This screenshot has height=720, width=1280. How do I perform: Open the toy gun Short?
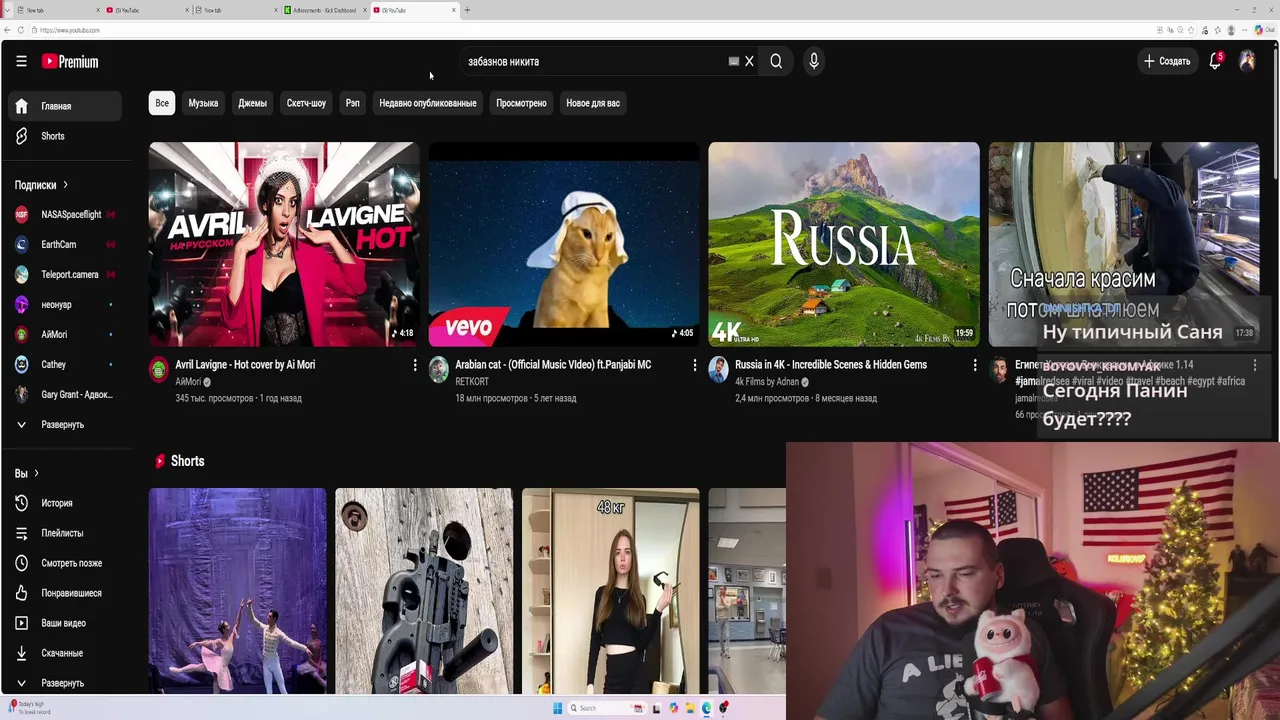tap(424, 591)
